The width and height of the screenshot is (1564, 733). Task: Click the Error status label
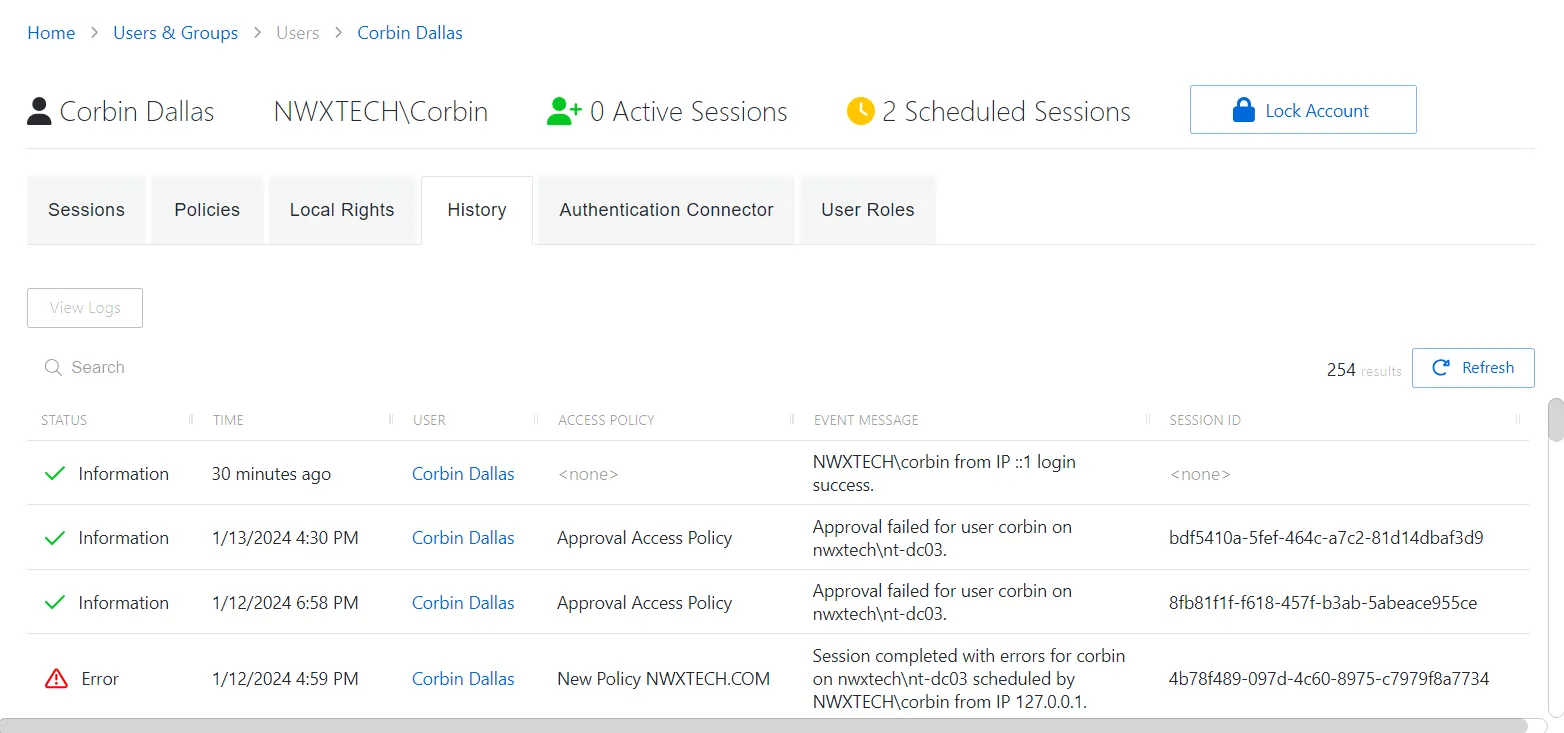100,679
